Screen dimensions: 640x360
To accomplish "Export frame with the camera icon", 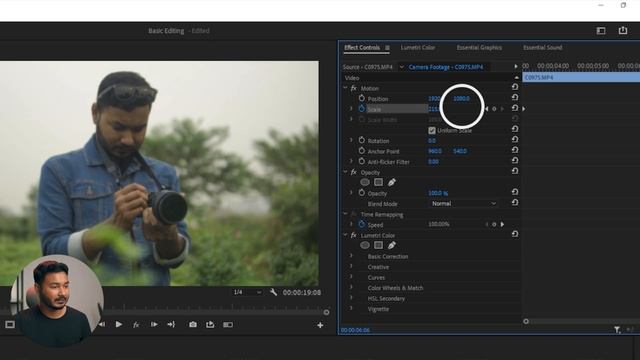I will click(x=193, y=324).
